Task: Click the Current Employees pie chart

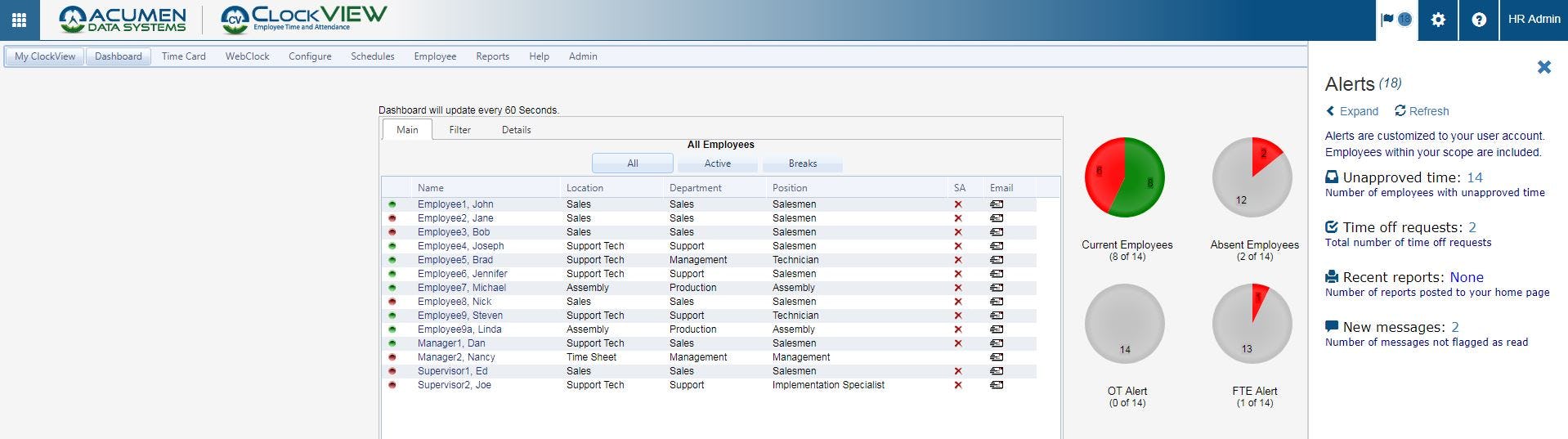Action: [1124, 177]
